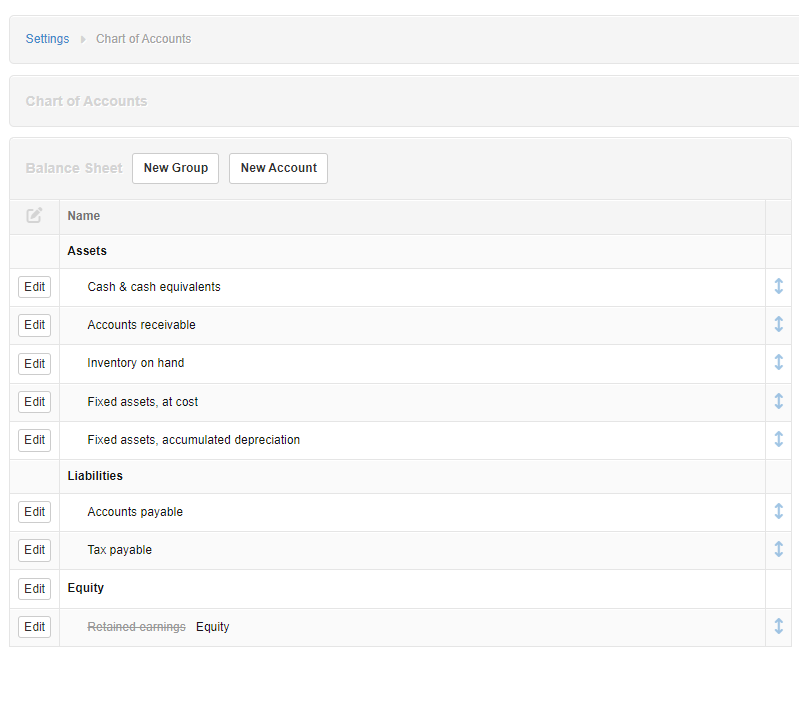Viewport: 799px width, 709px height.
Task: Click the edit pencil icon in table header
Action: pos(34,216)
